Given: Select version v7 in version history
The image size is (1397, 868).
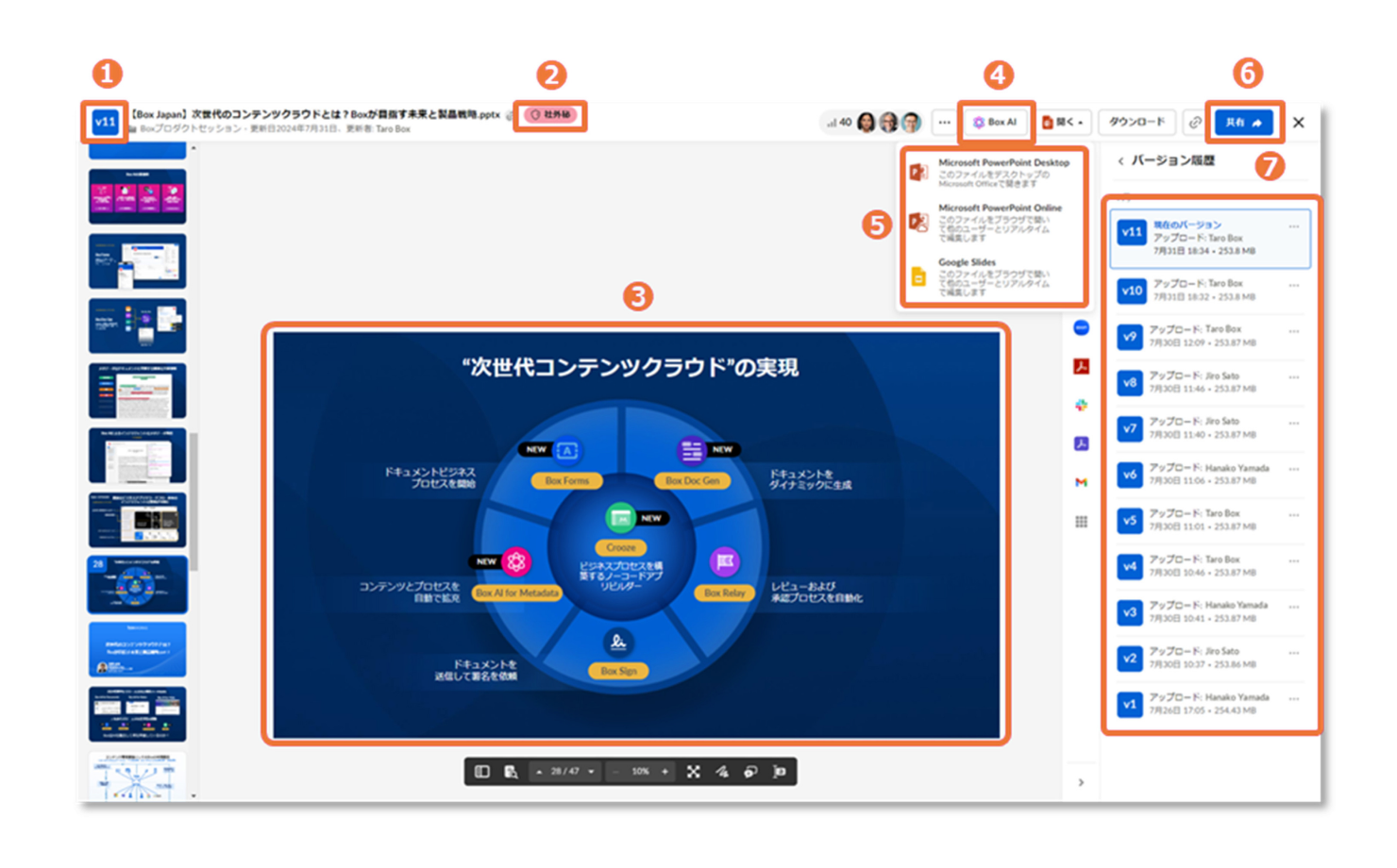Looking at the screenshot, I should (x=1211, y=428).
